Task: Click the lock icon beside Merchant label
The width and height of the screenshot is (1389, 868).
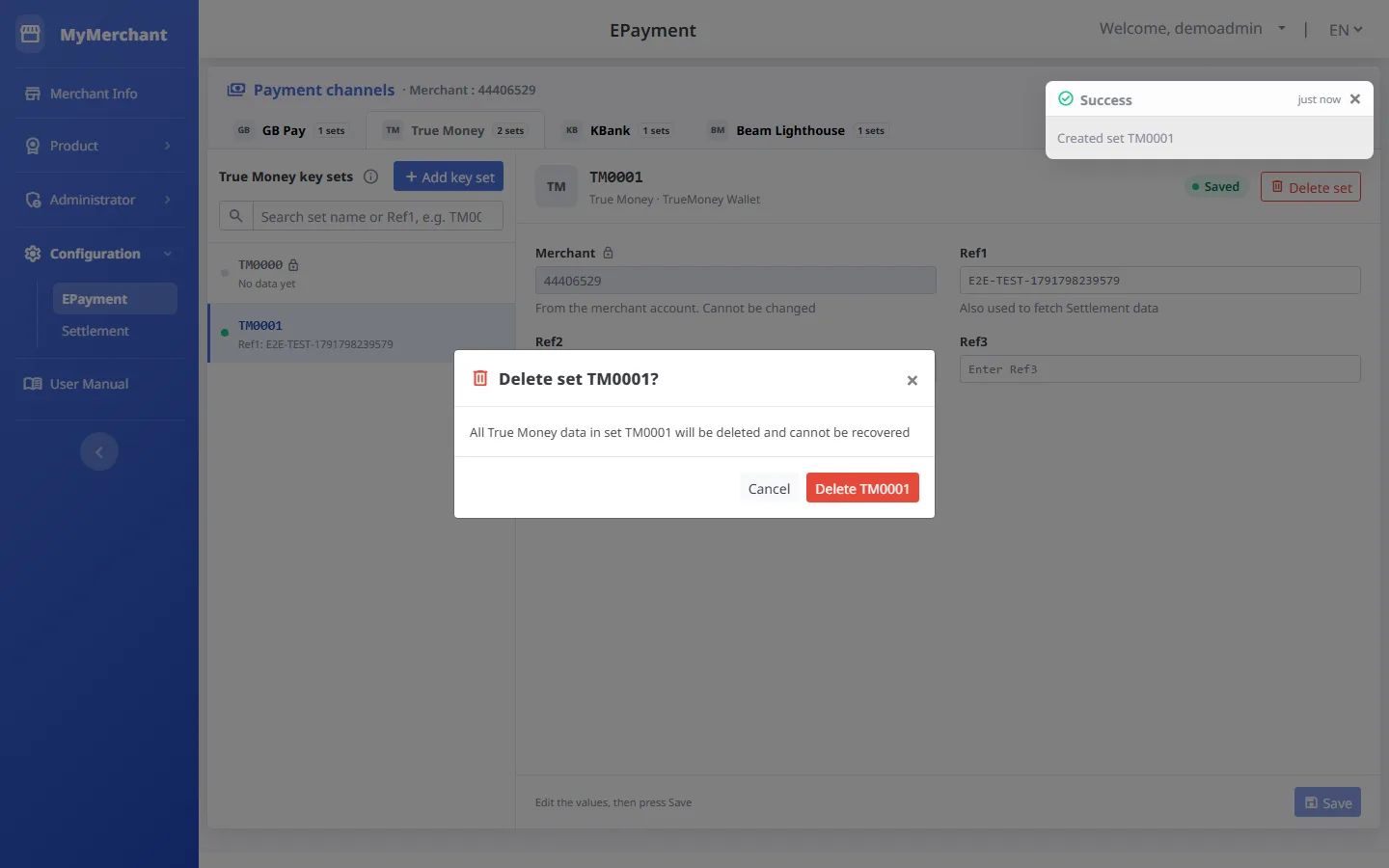Action: (x=608, y=253)
